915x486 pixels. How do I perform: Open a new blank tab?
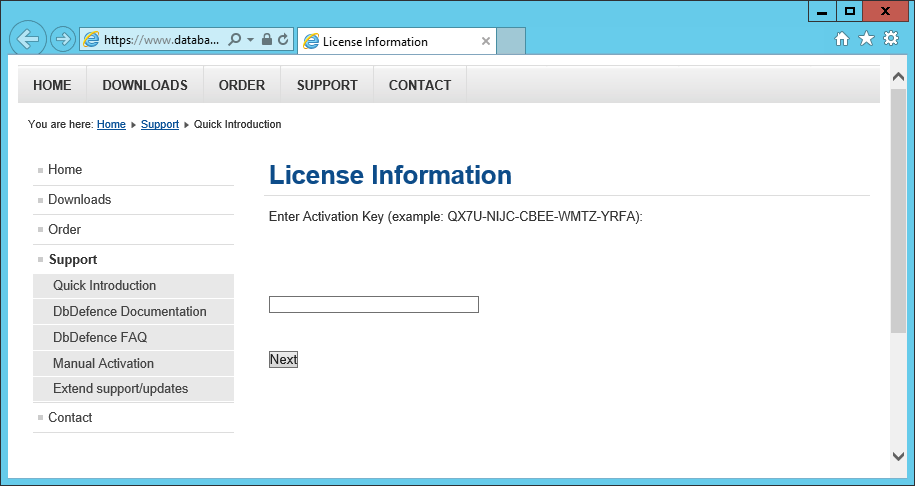(511, 41)
